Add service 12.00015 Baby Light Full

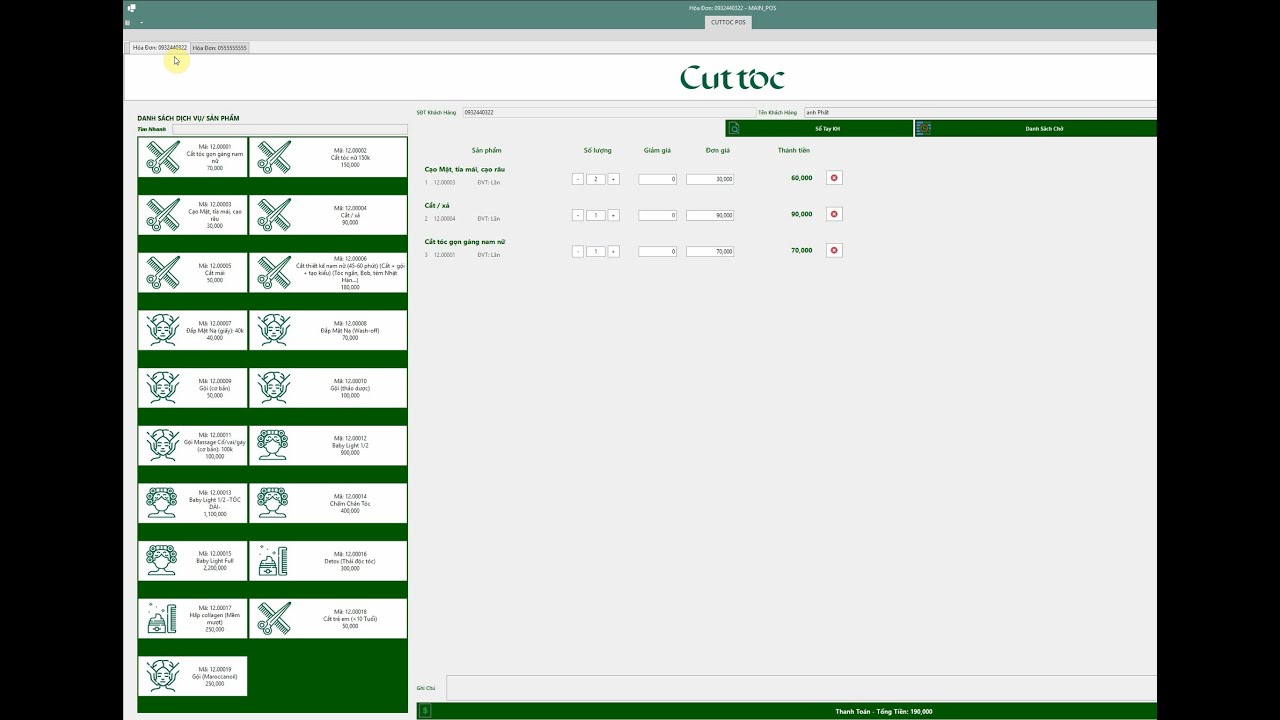point(192,561)
